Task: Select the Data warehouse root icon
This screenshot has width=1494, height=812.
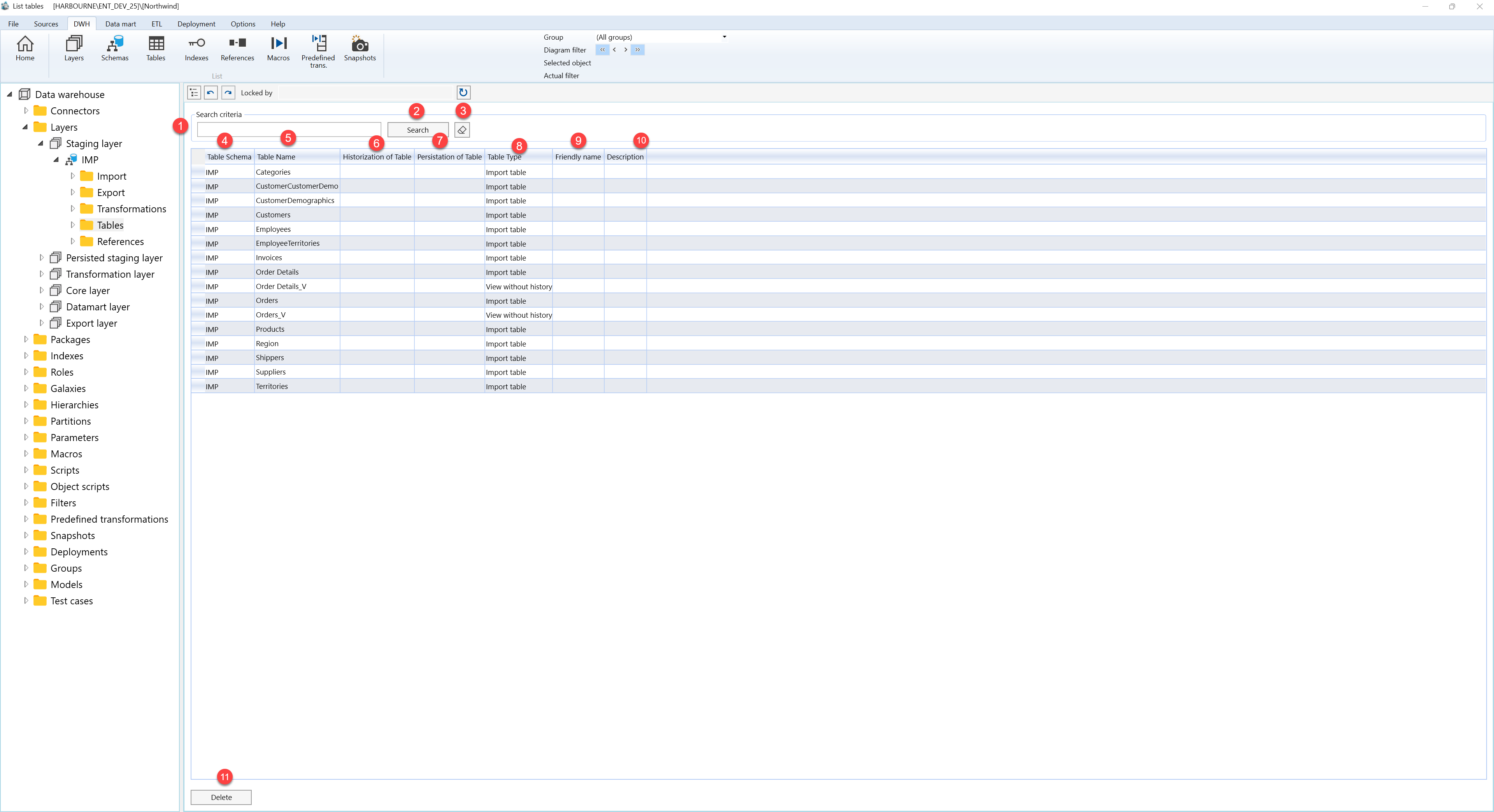Action: click(25, 94)
